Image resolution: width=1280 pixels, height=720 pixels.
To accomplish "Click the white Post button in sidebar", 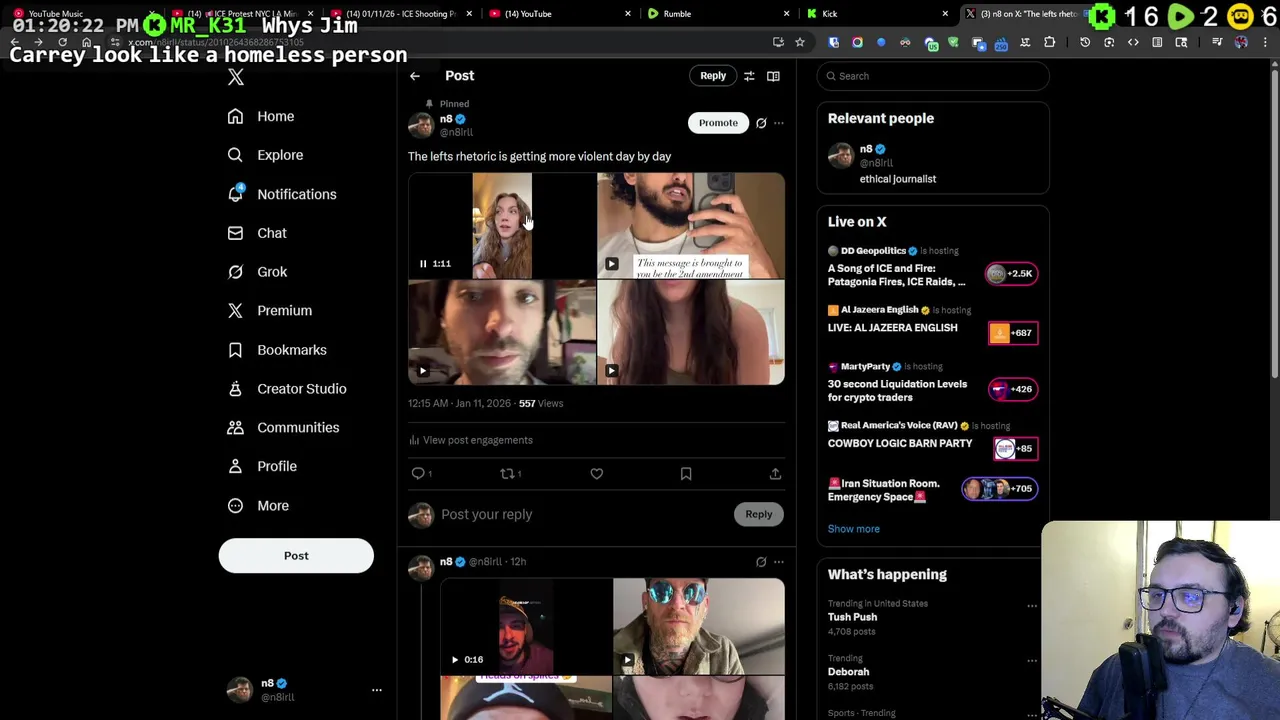I will point(296,556).
